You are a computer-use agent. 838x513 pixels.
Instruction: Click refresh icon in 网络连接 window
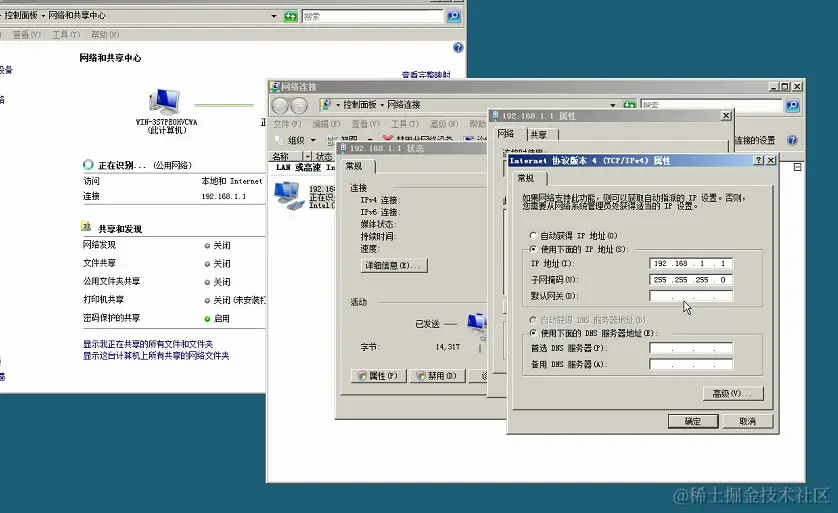(630, 105)
